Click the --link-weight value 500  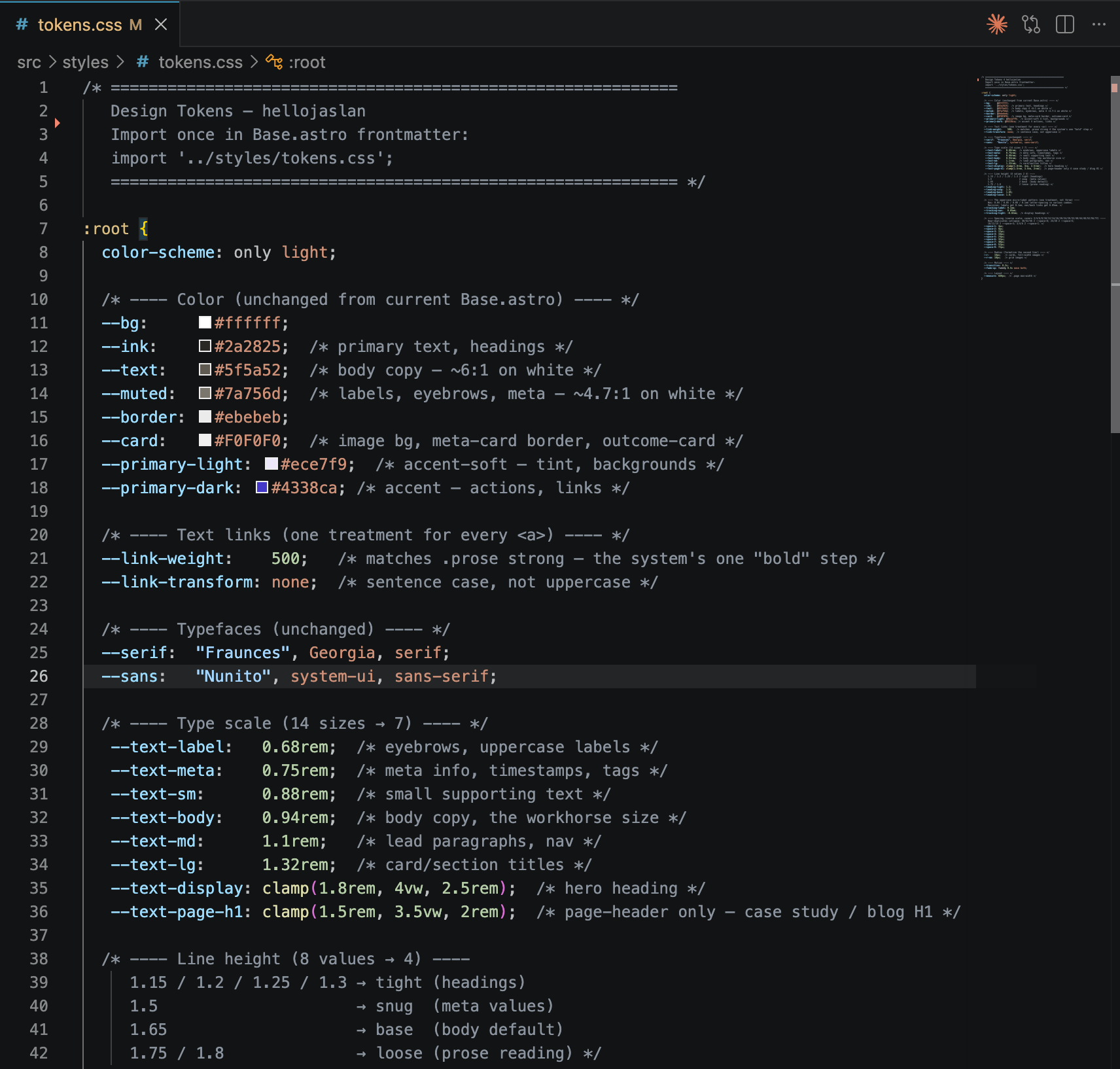(x=285, y=558)
